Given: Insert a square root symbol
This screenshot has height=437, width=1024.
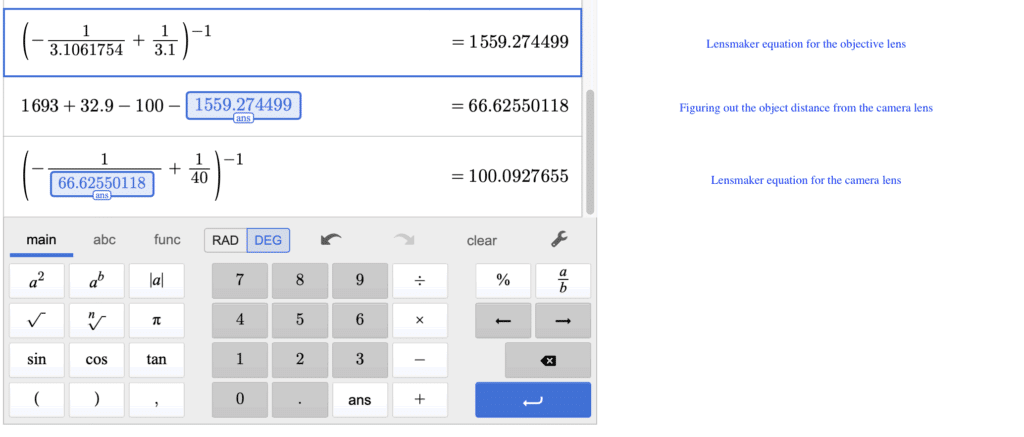Looking at the screenshot, I should point(36,320).
